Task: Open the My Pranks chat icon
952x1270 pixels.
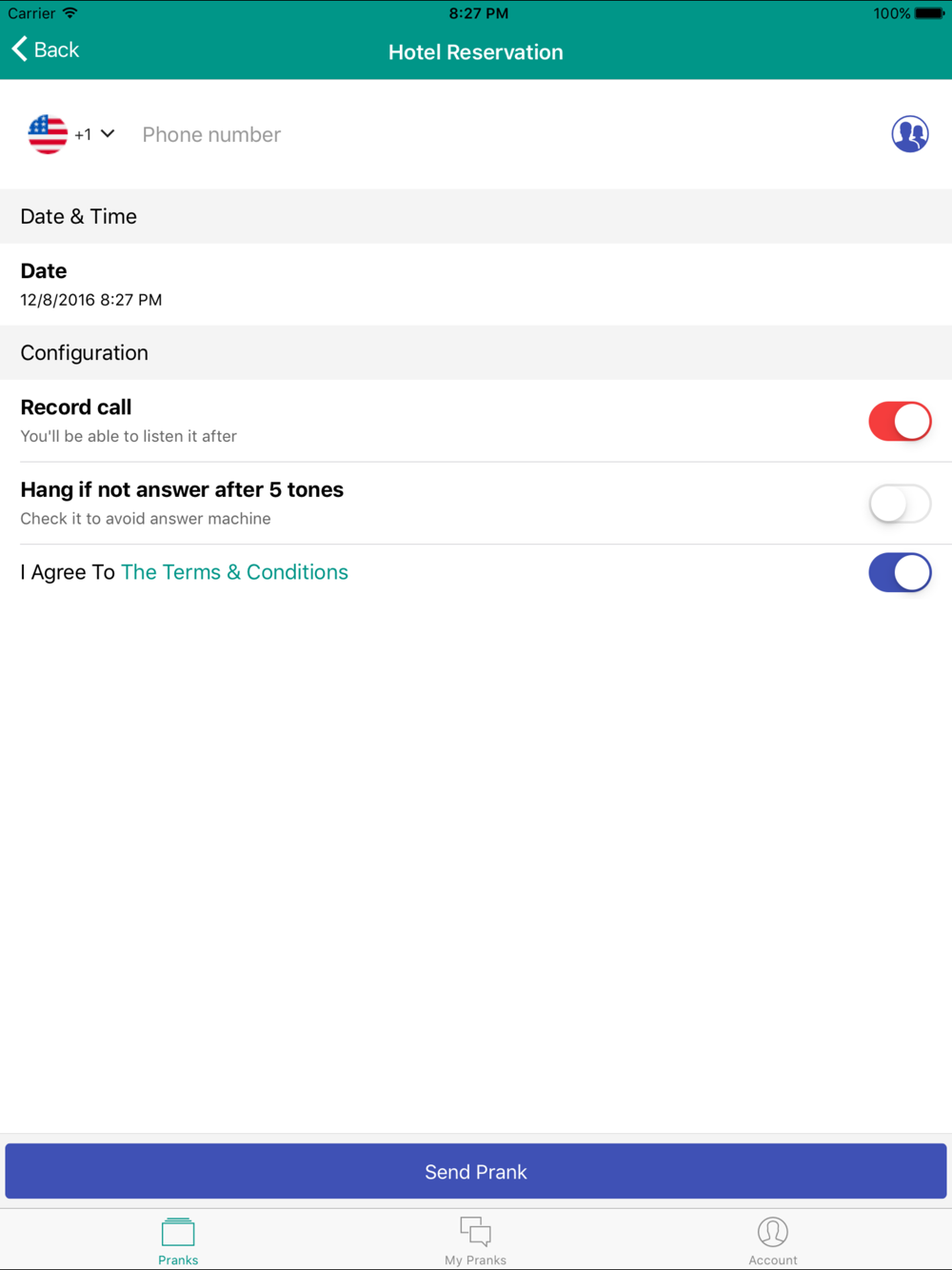Action: click(x=475, y=1232)
